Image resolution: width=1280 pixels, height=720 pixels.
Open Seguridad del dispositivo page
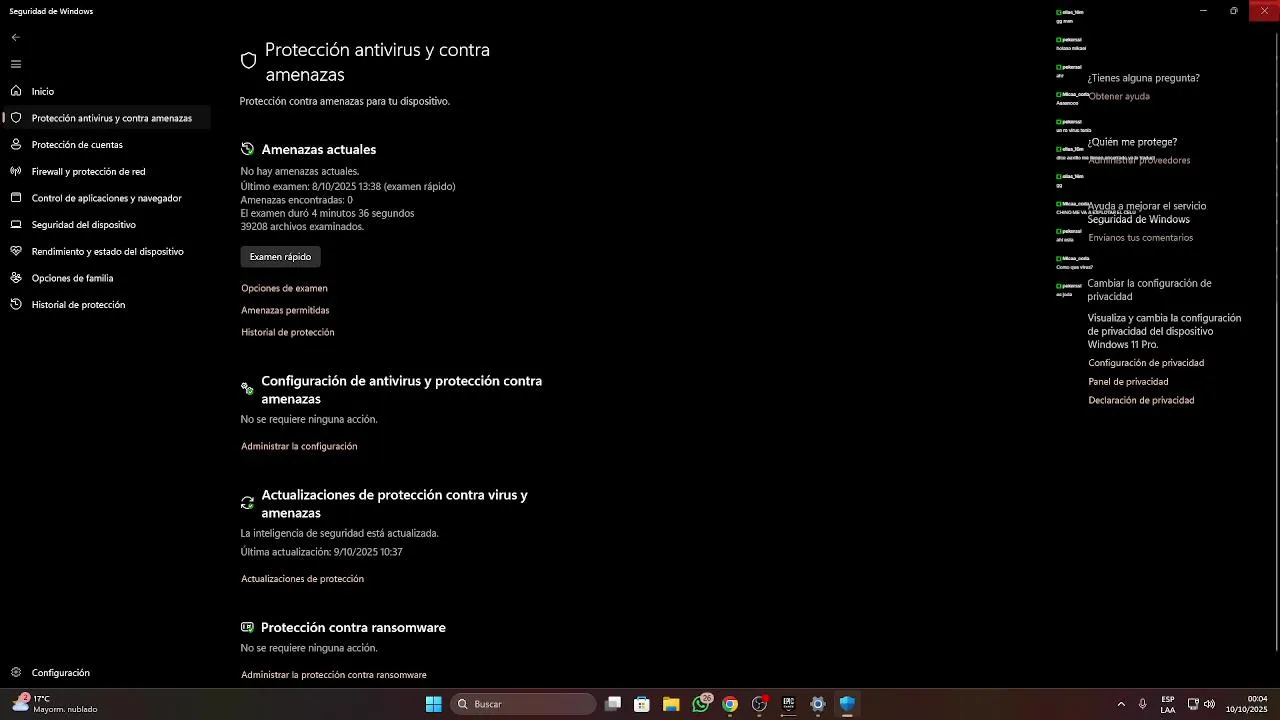pyautogui.click(x=83, y=225)
